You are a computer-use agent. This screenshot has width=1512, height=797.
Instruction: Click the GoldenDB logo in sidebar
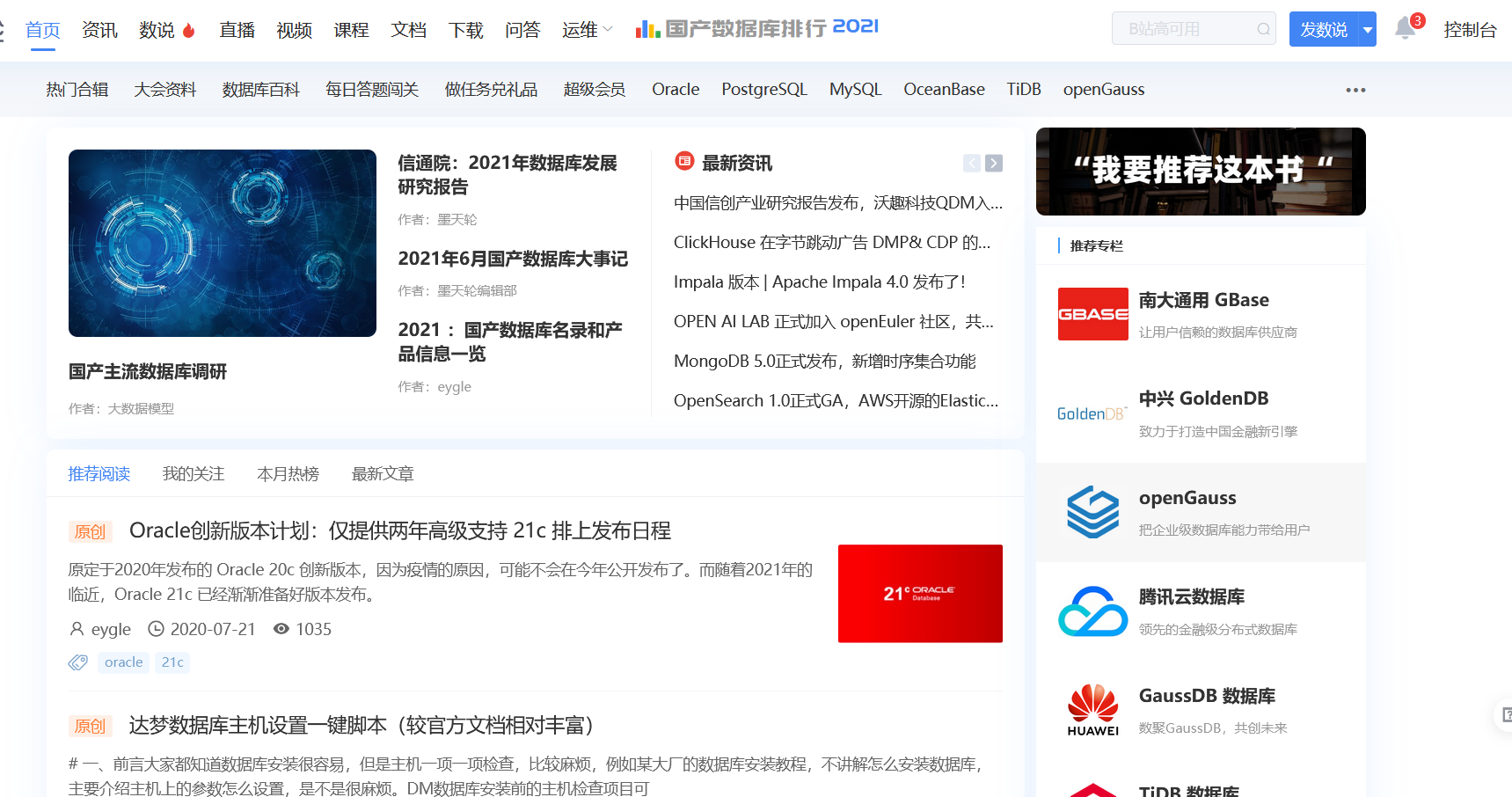(1092, 413)
